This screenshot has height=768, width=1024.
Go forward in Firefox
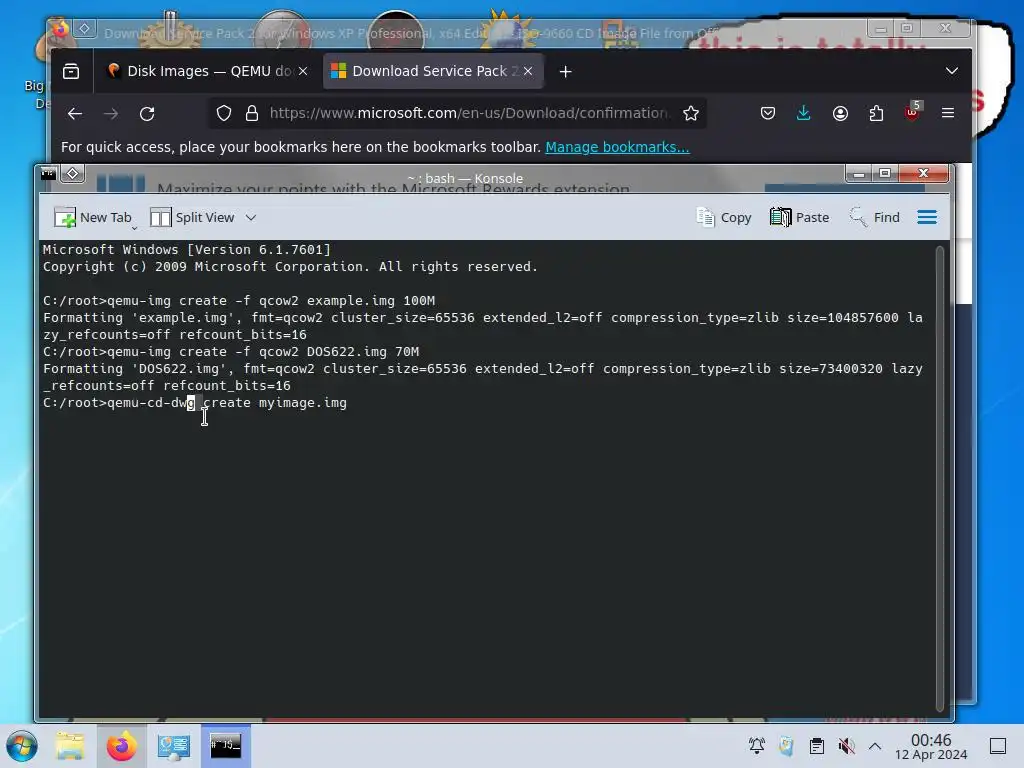coord(111,114)
